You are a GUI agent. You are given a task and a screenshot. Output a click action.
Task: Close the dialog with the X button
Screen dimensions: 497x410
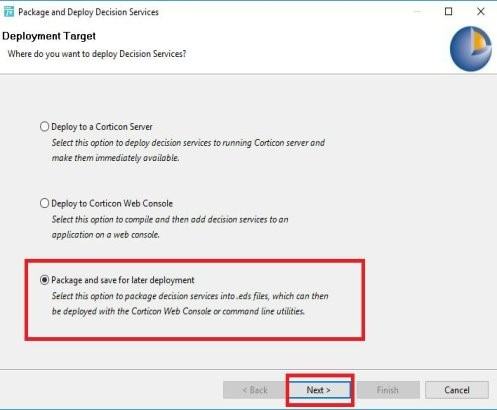(481, 12)
